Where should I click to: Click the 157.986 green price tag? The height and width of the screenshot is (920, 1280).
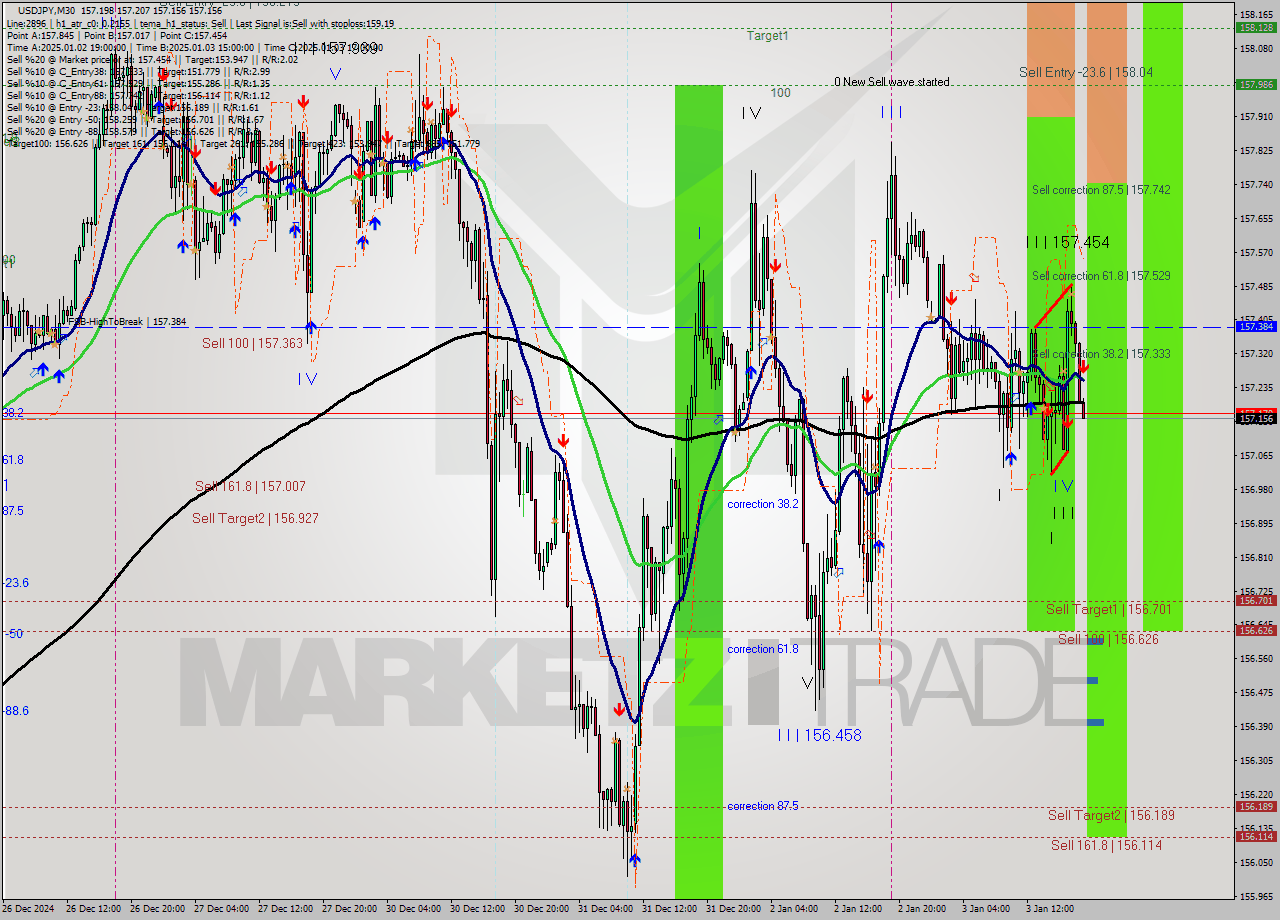pyautogui.click(x=1256, y=85)
